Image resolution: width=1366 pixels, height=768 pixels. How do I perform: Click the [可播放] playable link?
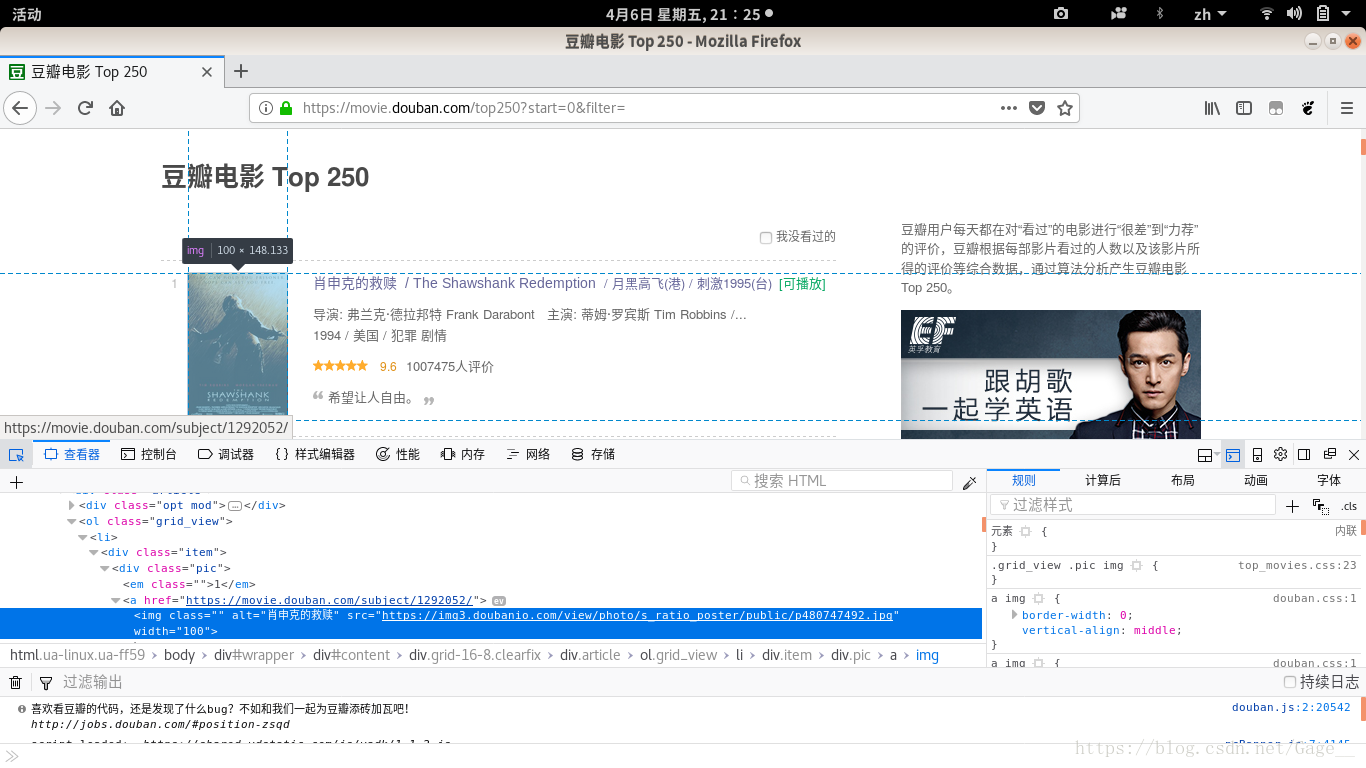pyautogui.click(x=802, y=284)
